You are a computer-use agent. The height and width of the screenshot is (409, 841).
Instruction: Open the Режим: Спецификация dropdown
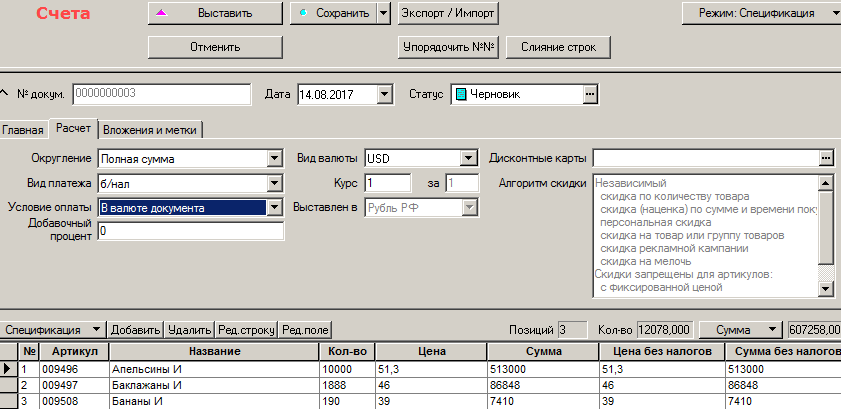tap(762, 13)
